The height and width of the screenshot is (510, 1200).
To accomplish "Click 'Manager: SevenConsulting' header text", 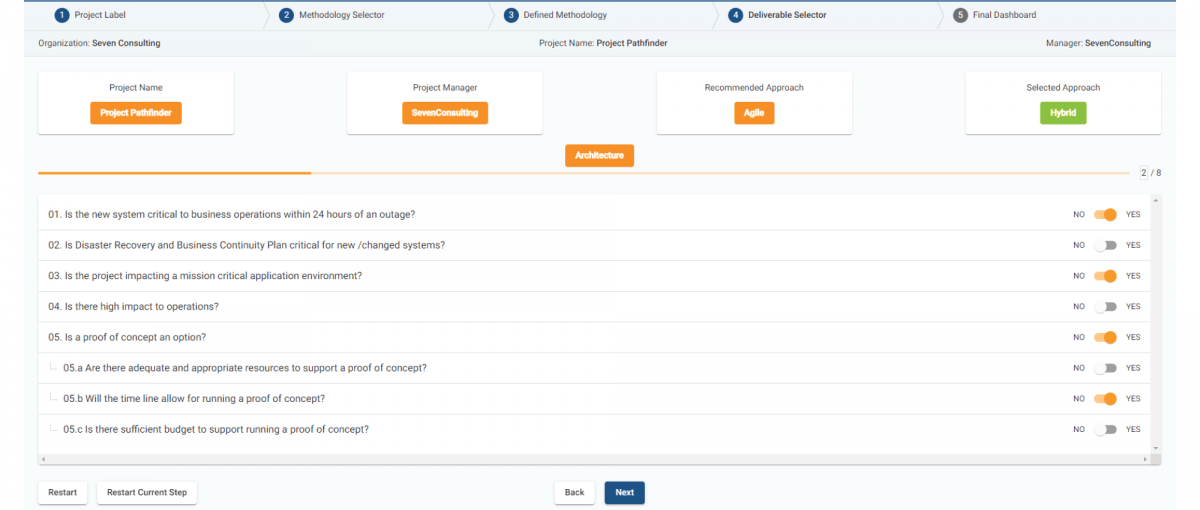I will 1098,43.
